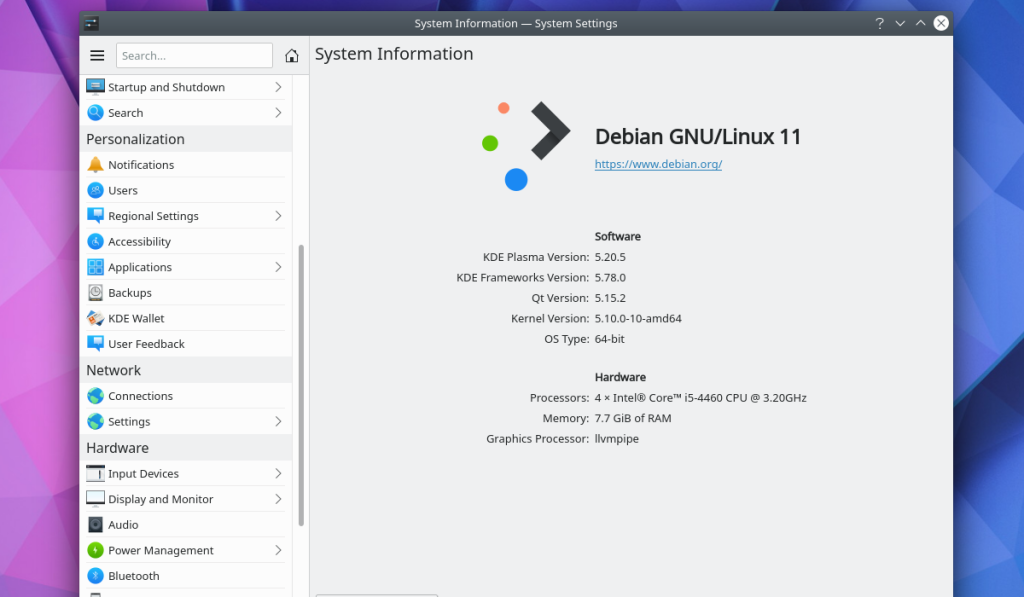Click the "64-bit" OS type value

[x=609, y=338]
